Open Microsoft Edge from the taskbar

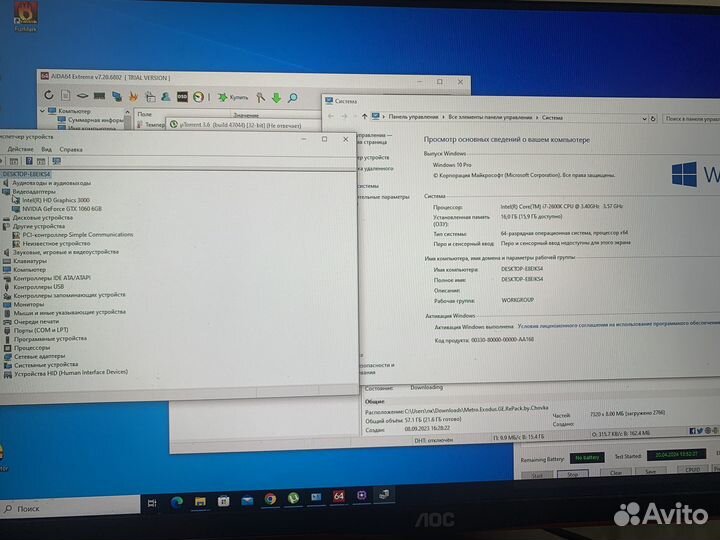click(x=176, y=502)
